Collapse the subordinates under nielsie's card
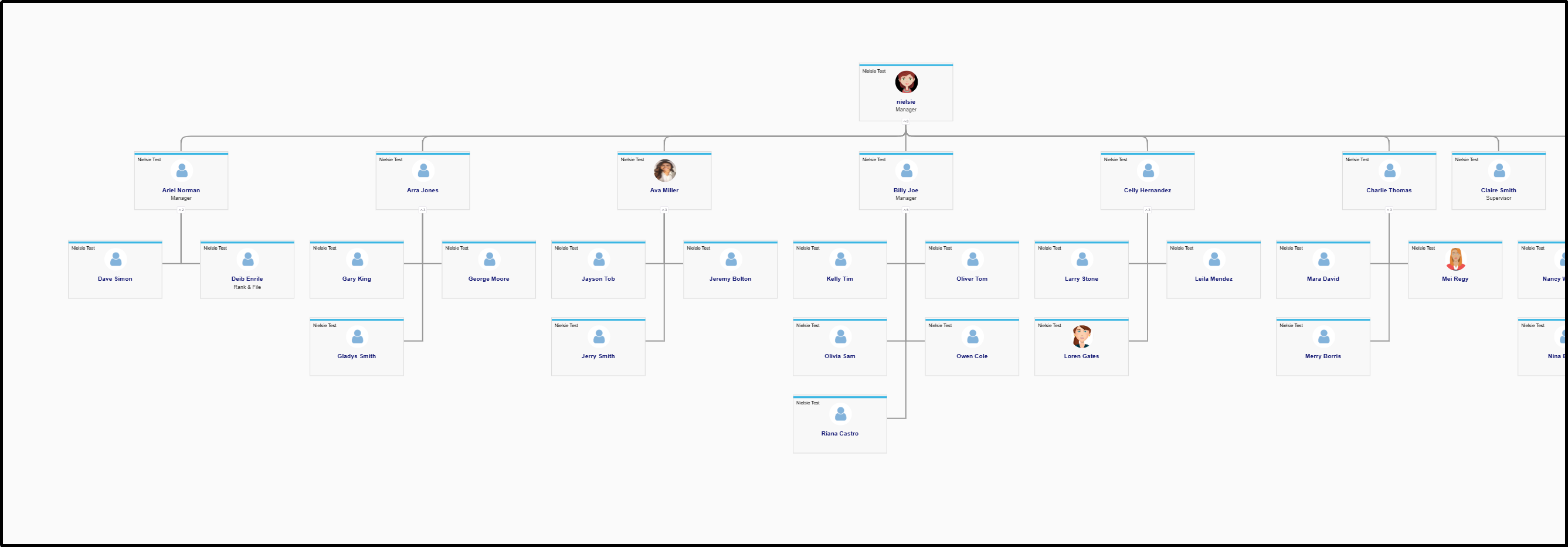Image resolution: width=1568 pixels, height=548 pixels. pos(906,122)
